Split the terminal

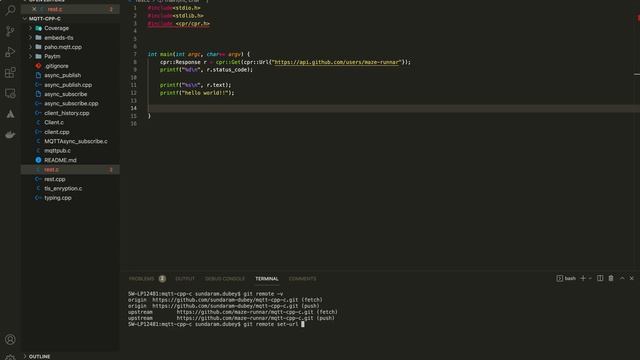click(600, 278)
